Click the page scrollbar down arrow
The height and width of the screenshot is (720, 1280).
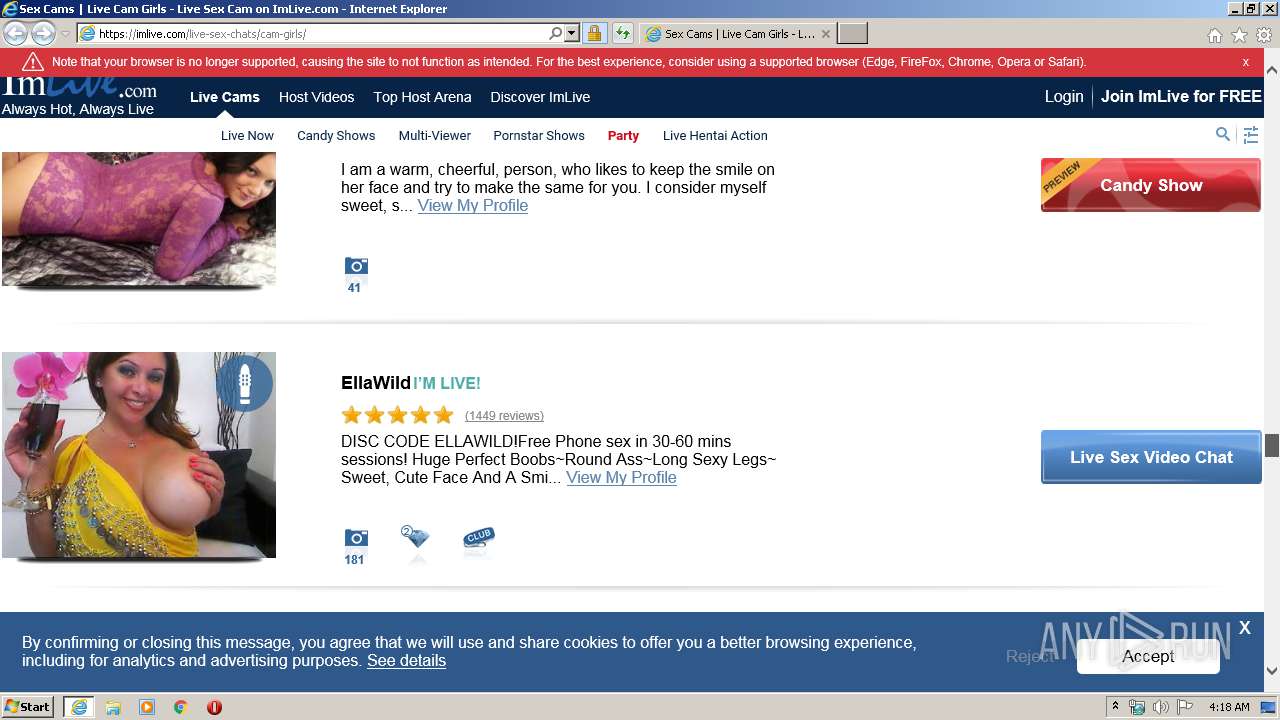coord(1272,671)
